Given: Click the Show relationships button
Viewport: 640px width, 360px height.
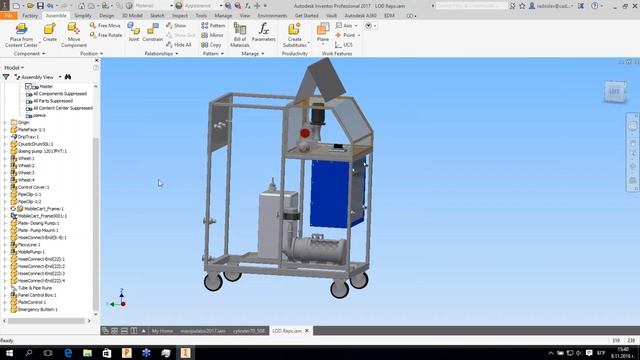Looking at the screenshot, I should point(176,25).
